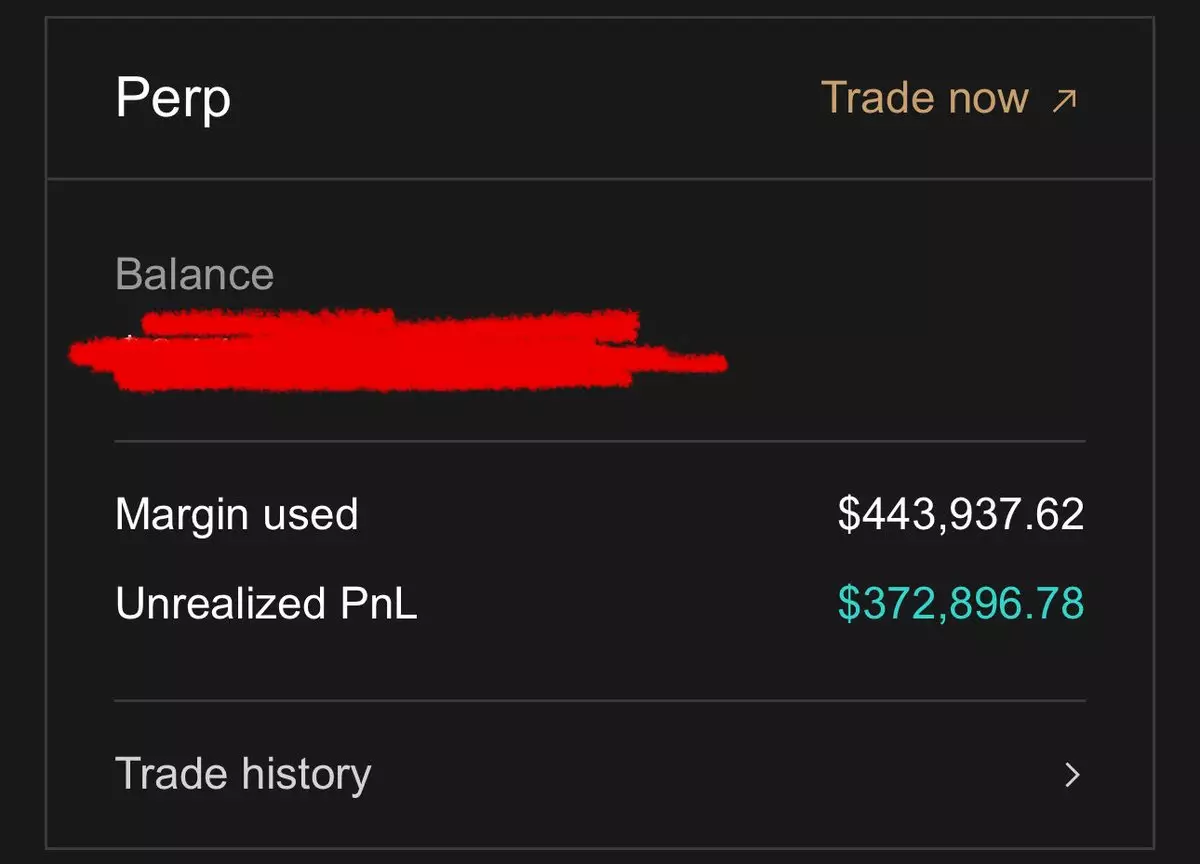Click the Trade now link
The image size is (1200, 864).
924,98
